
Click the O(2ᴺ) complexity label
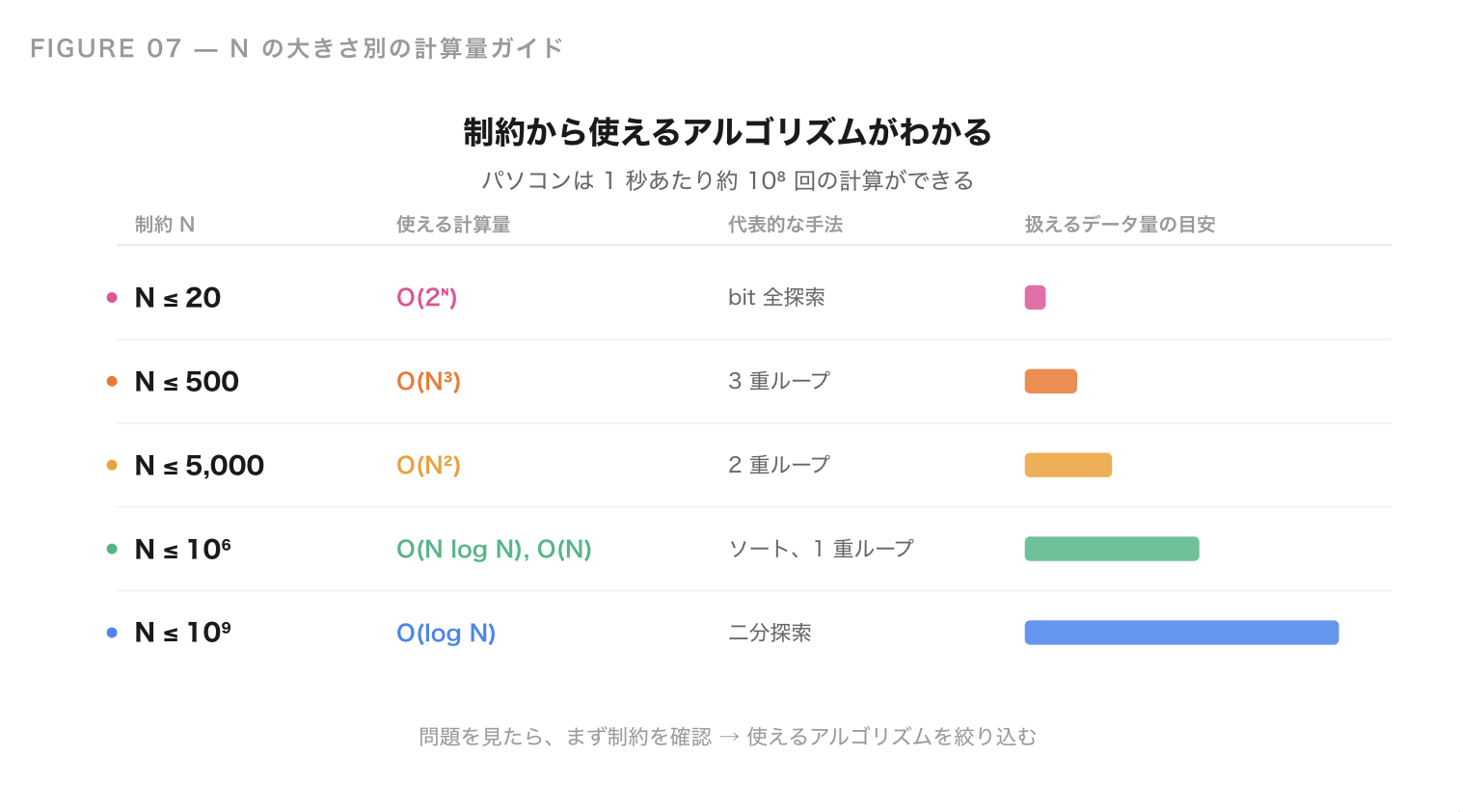426,297
